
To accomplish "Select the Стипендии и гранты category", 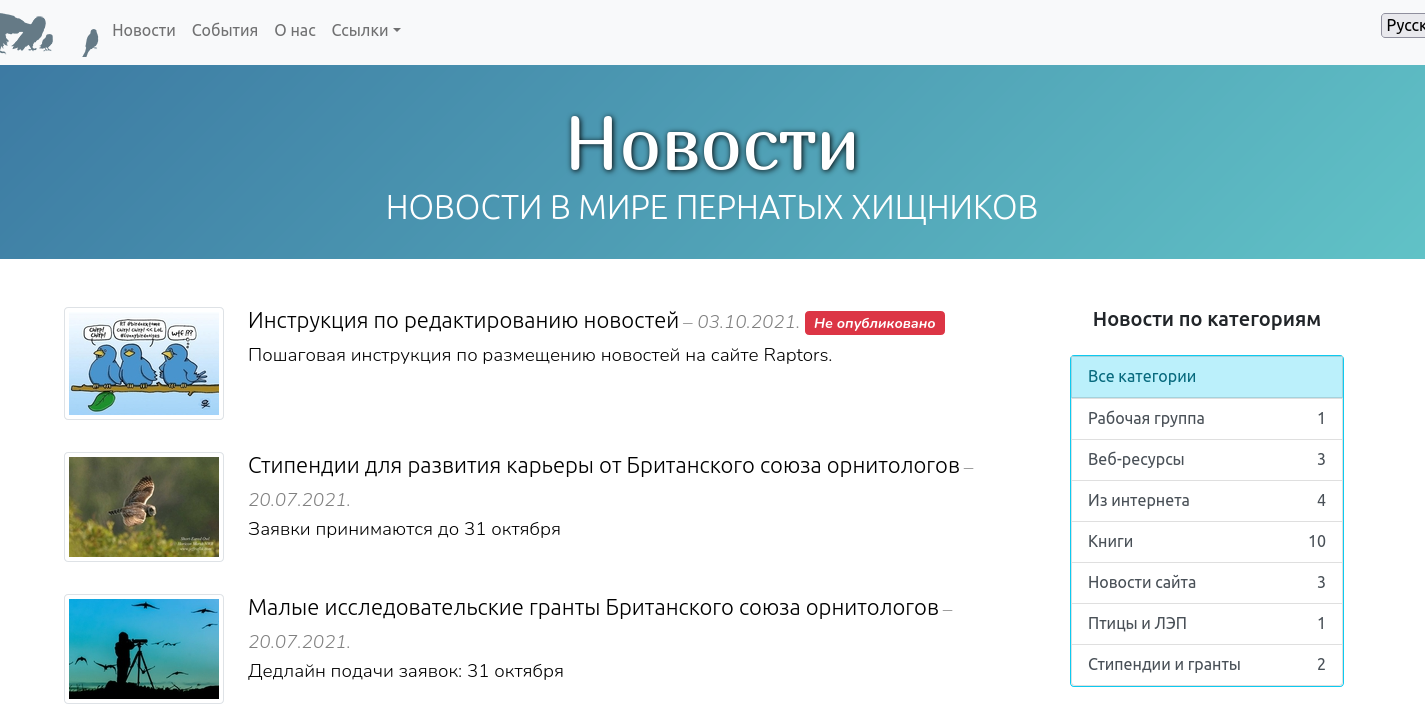I will point(1206,665).
